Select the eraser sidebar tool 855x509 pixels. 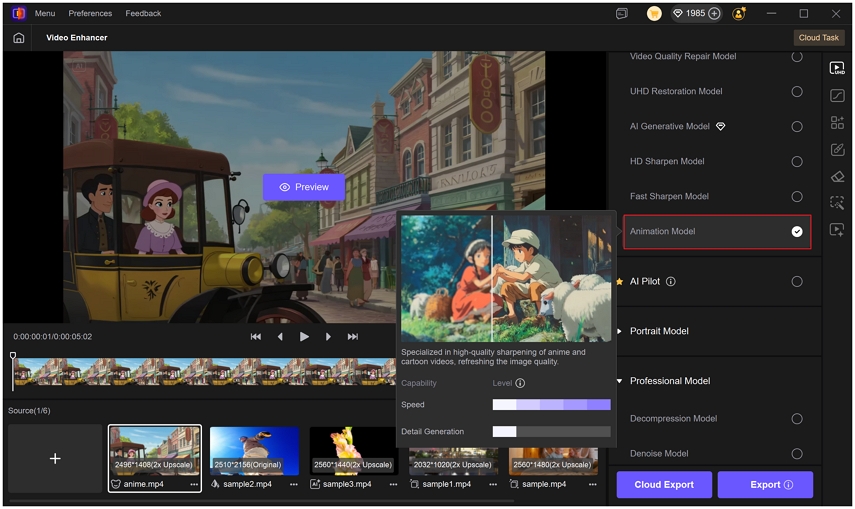(x=837, y=176)
